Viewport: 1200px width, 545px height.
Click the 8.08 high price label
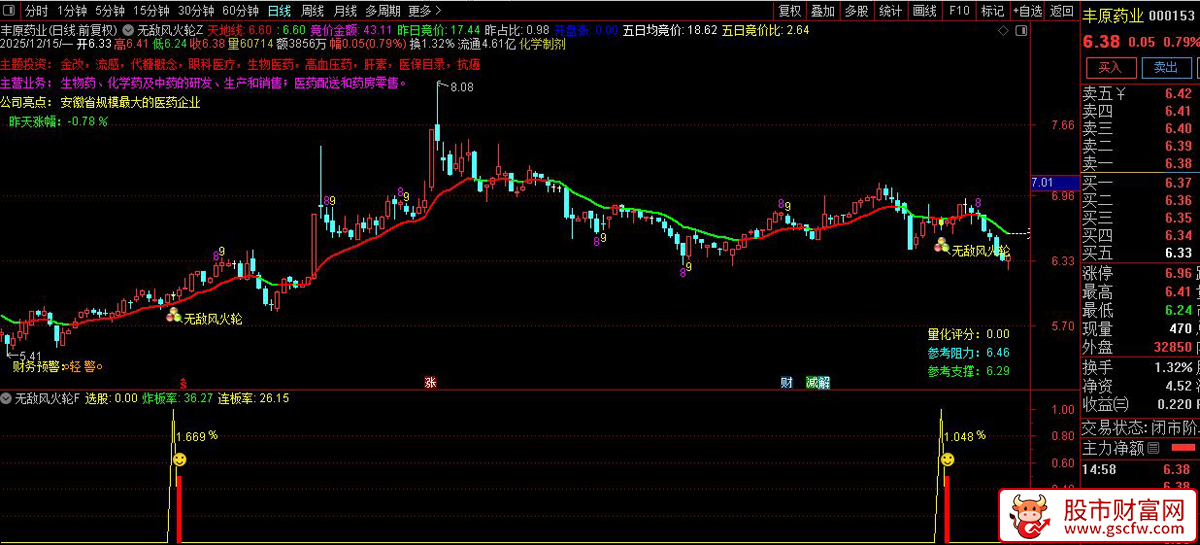click(x=461, y=88)
